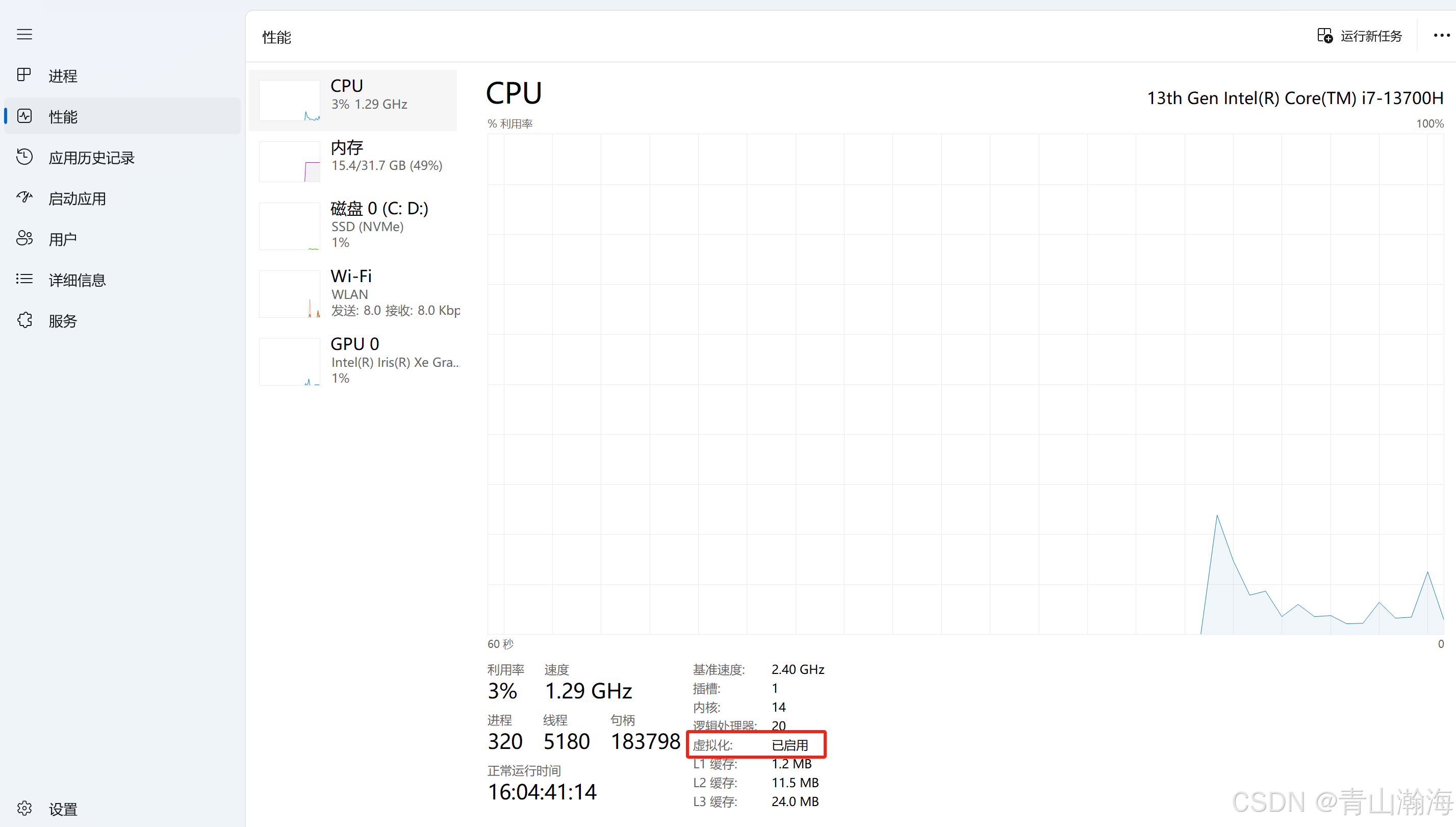Select the 性能 performance icon in sidebar
This screenshot has width=1456, height=827.
point(24,116)
